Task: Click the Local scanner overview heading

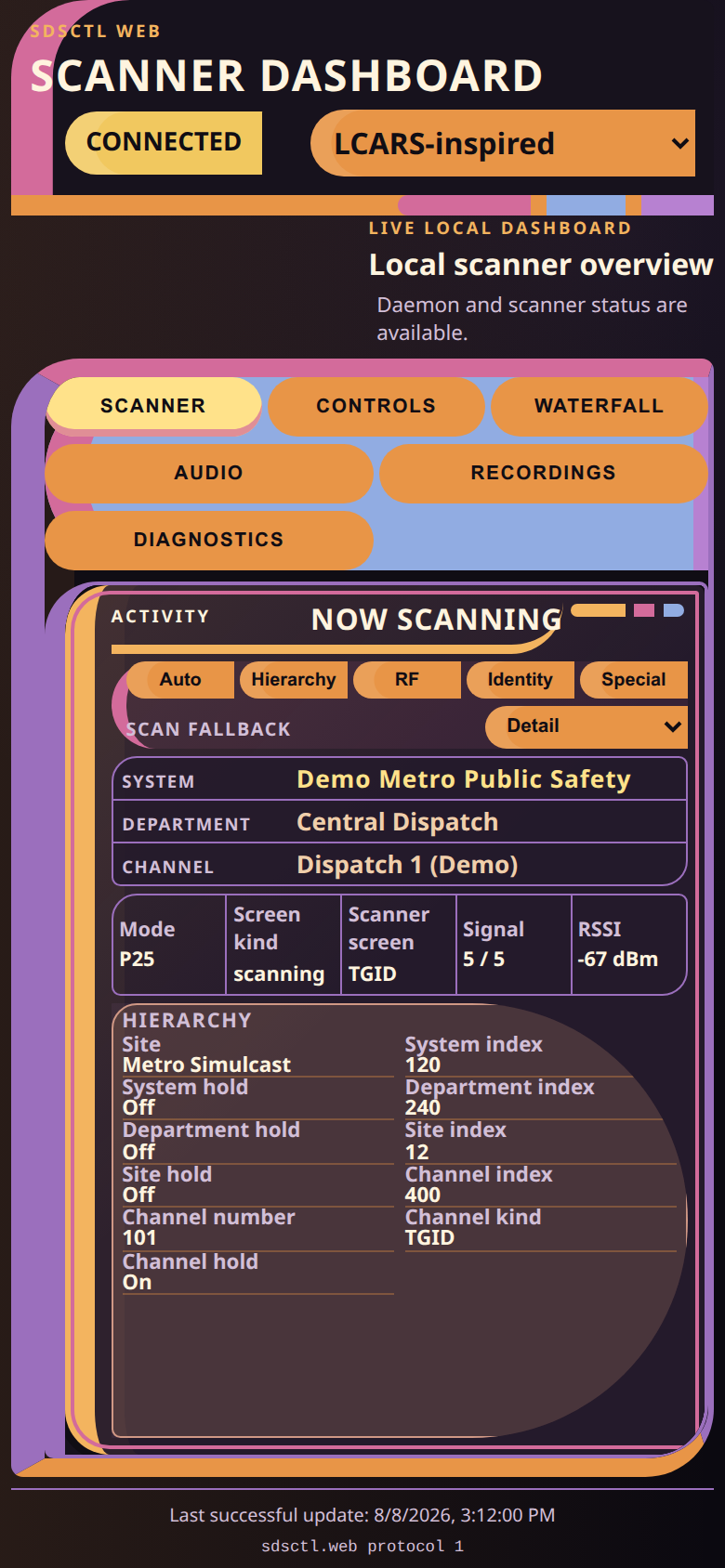Action: tap(541, 265)
